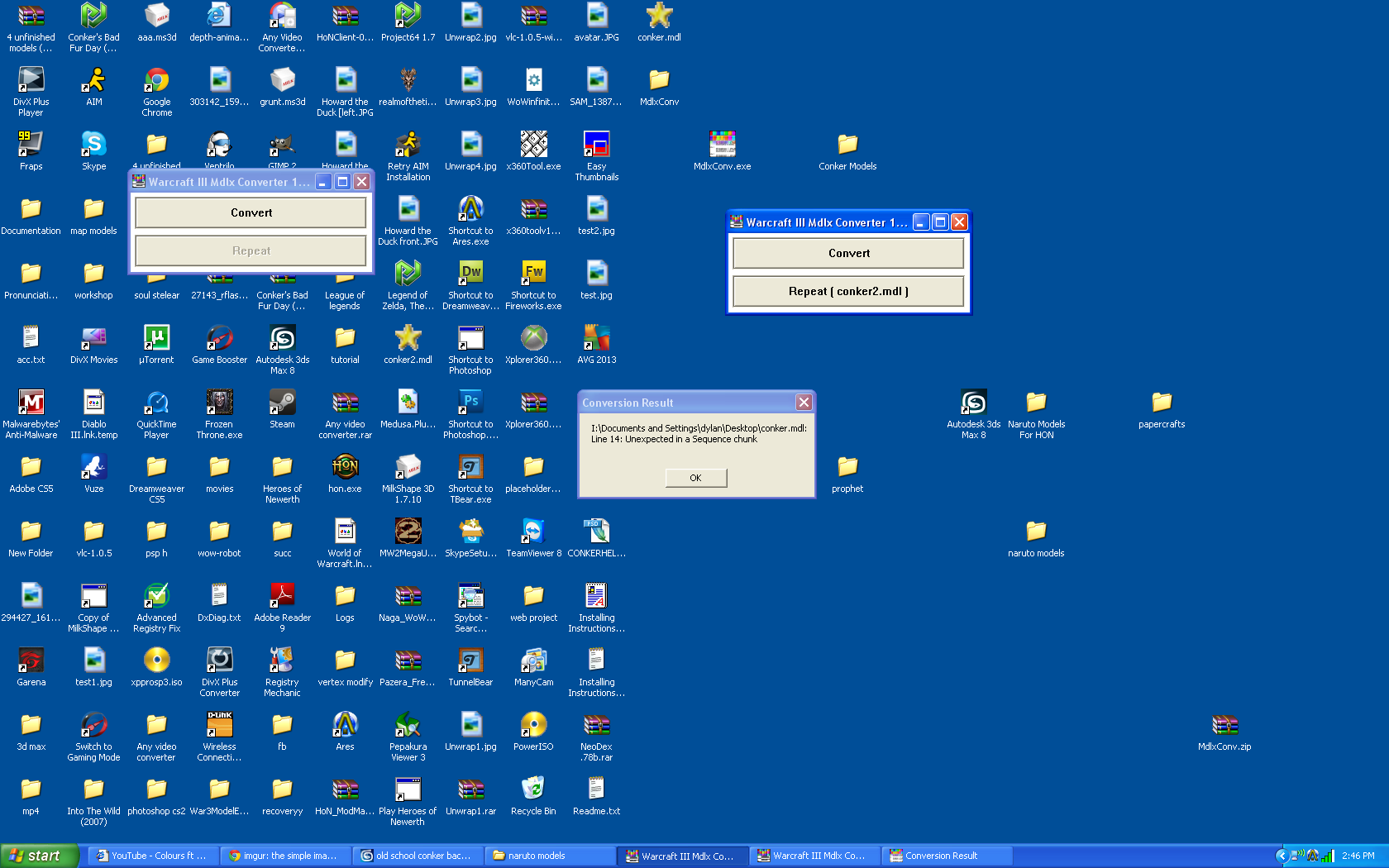Viewport: 1389px width, 868px height.
Task: Click Convert in the left Mdlx Converter window
Action: (x=251, y=212)
